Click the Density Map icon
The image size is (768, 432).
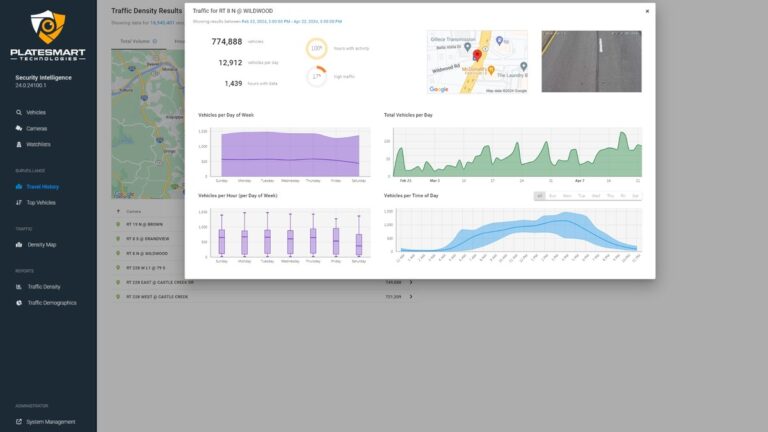(19, 244)
